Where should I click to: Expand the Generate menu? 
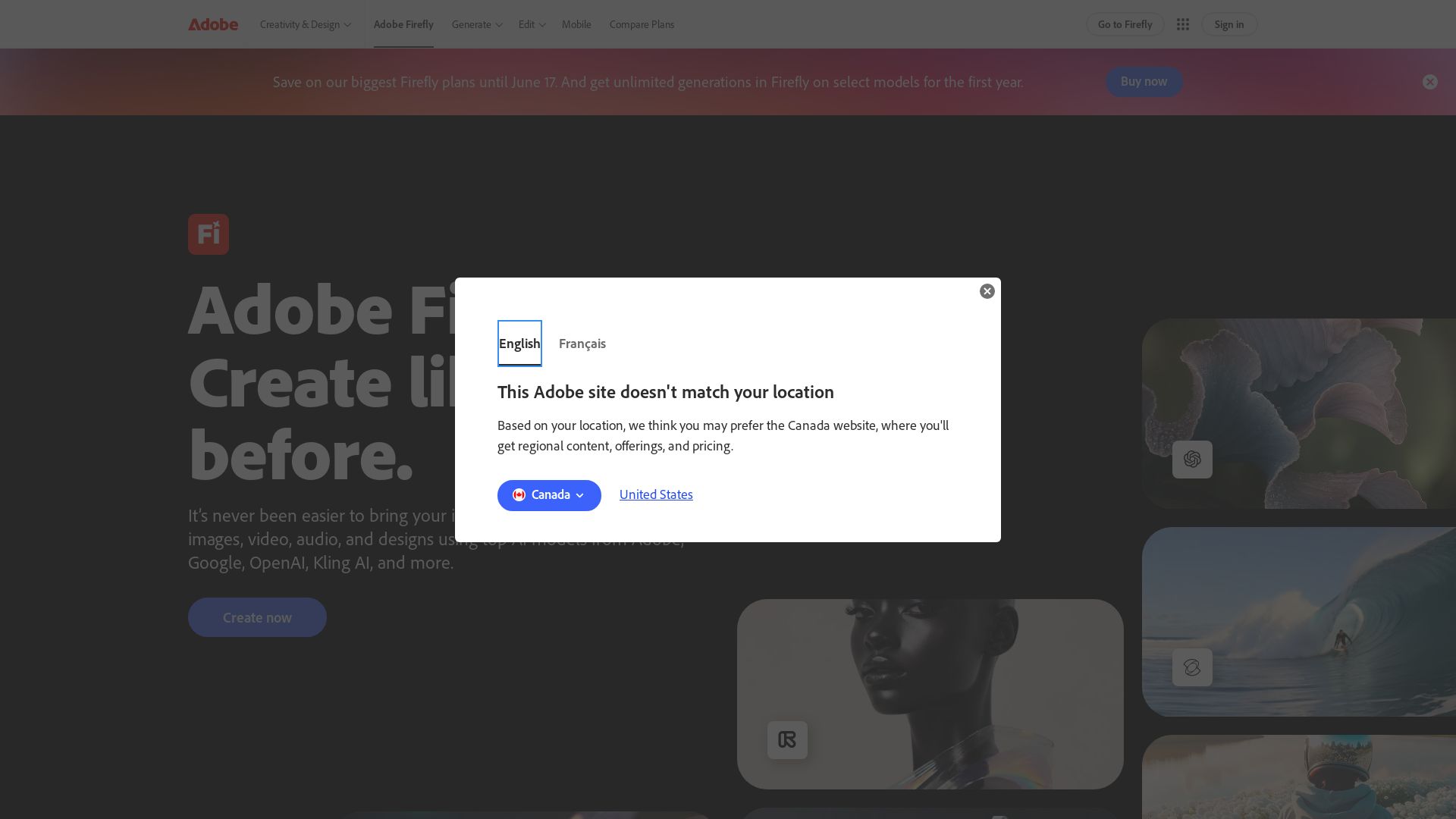point(477,24)
